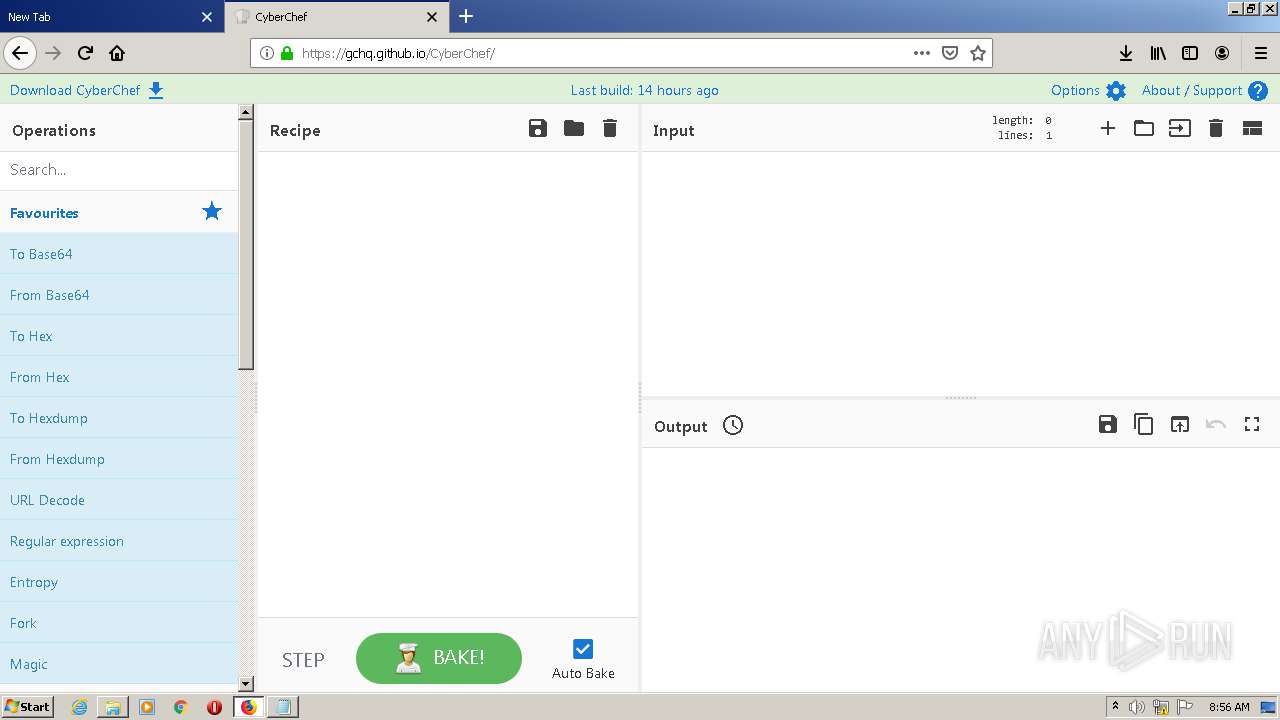Bookmark this page with the star
This screenshot has height=720, width=1280.
[978, 53]
